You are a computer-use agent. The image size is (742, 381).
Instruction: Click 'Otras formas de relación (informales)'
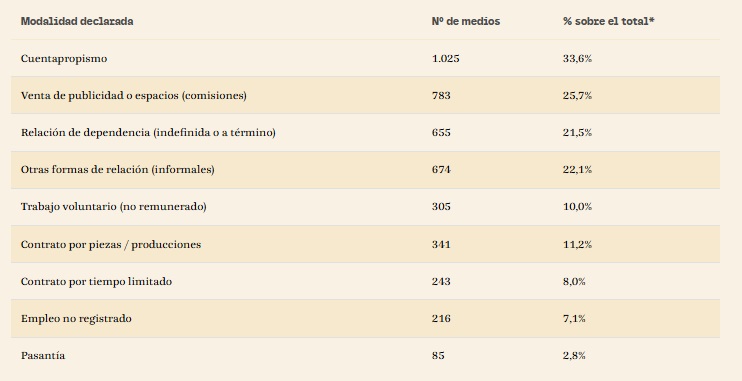pos(117,169)
